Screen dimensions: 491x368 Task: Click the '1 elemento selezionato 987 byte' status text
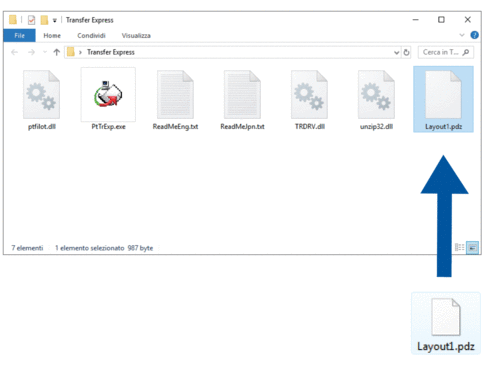click(104, 248)
